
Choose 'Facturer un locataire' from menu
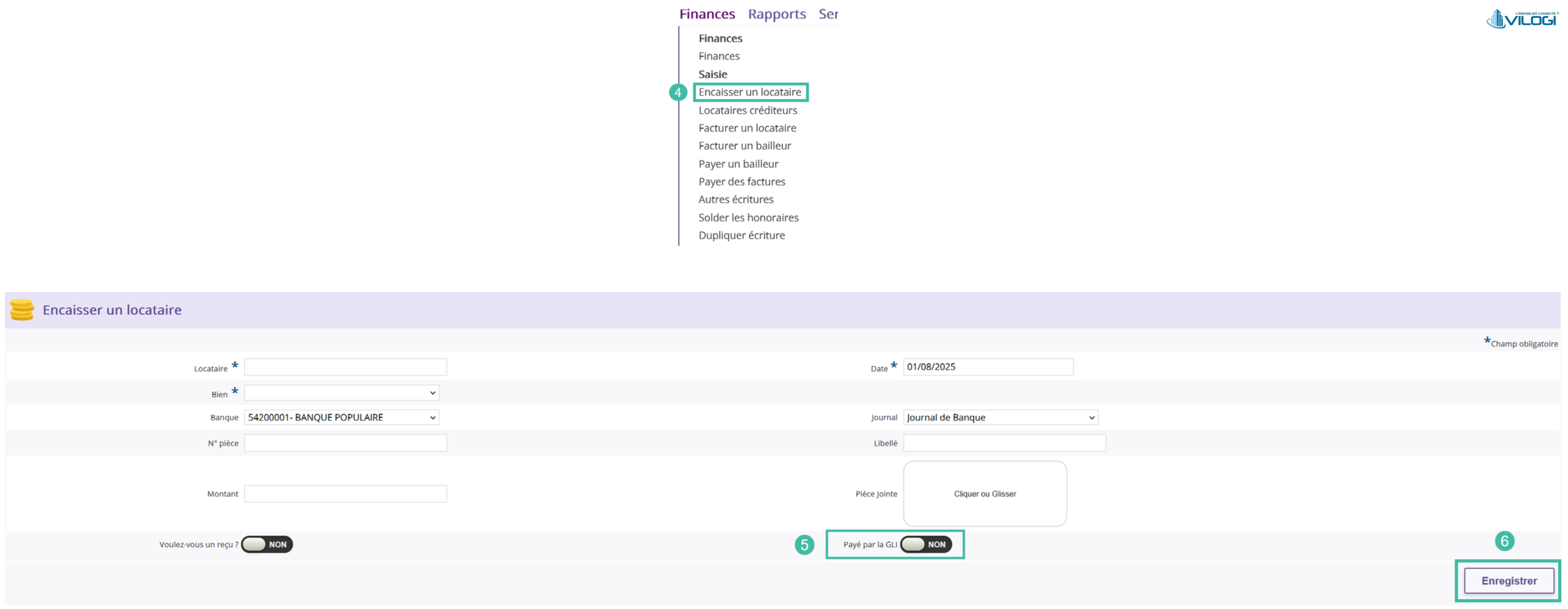747,128
